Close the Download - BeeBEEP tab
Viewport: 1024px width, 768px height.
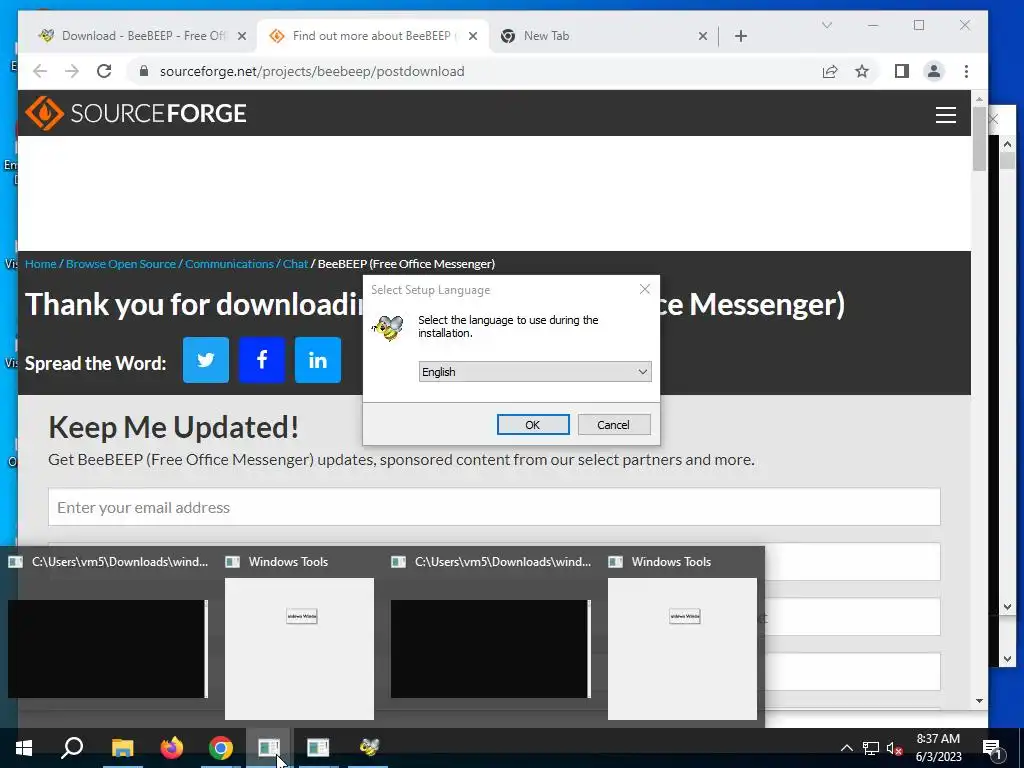(242, 36)
